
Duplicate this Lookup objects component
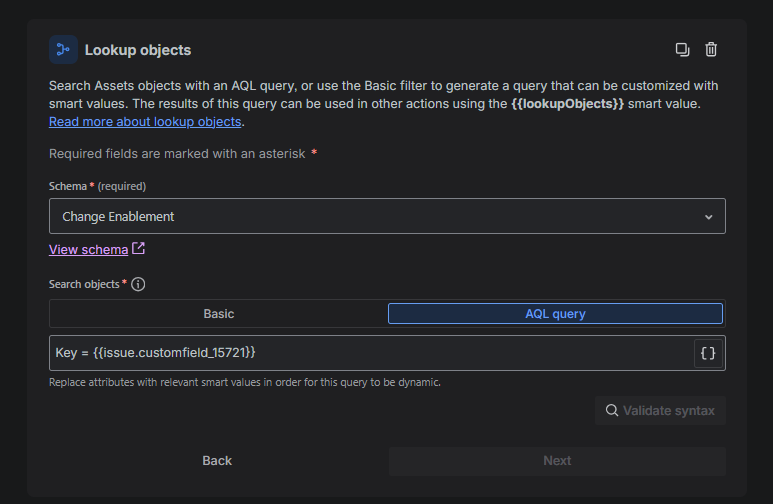[682, 50]
